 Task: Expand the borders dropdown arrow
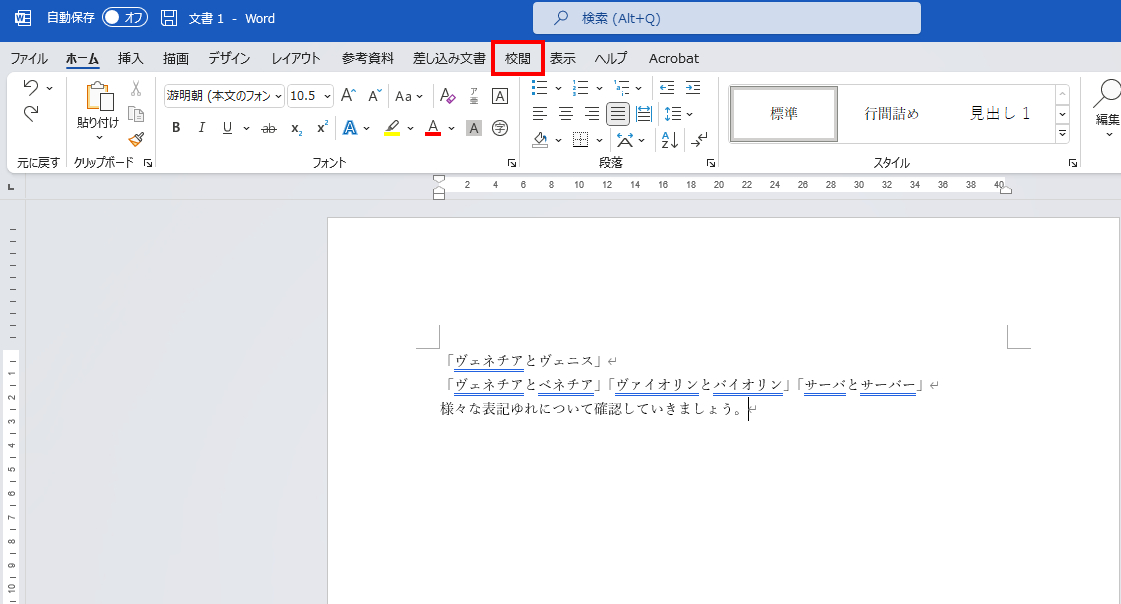pos(599,140)
